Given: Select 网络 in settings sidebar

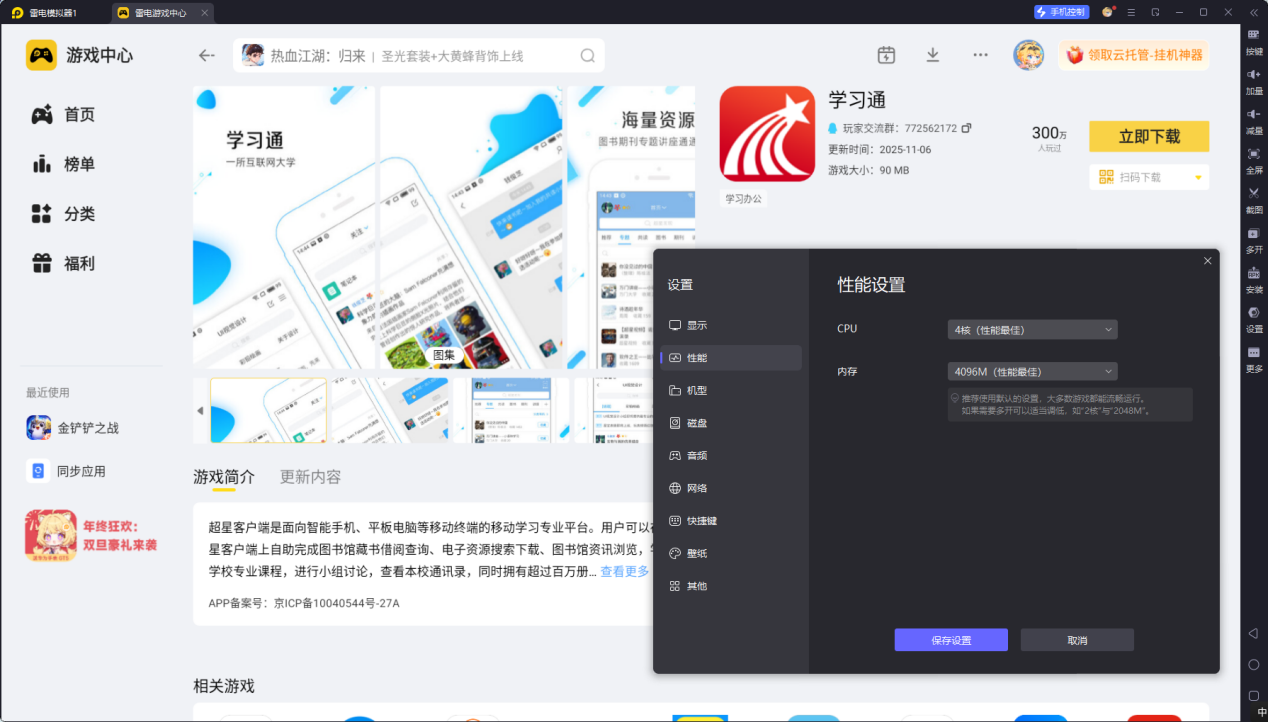Looking at the screenshot, I should coord(731,488).
